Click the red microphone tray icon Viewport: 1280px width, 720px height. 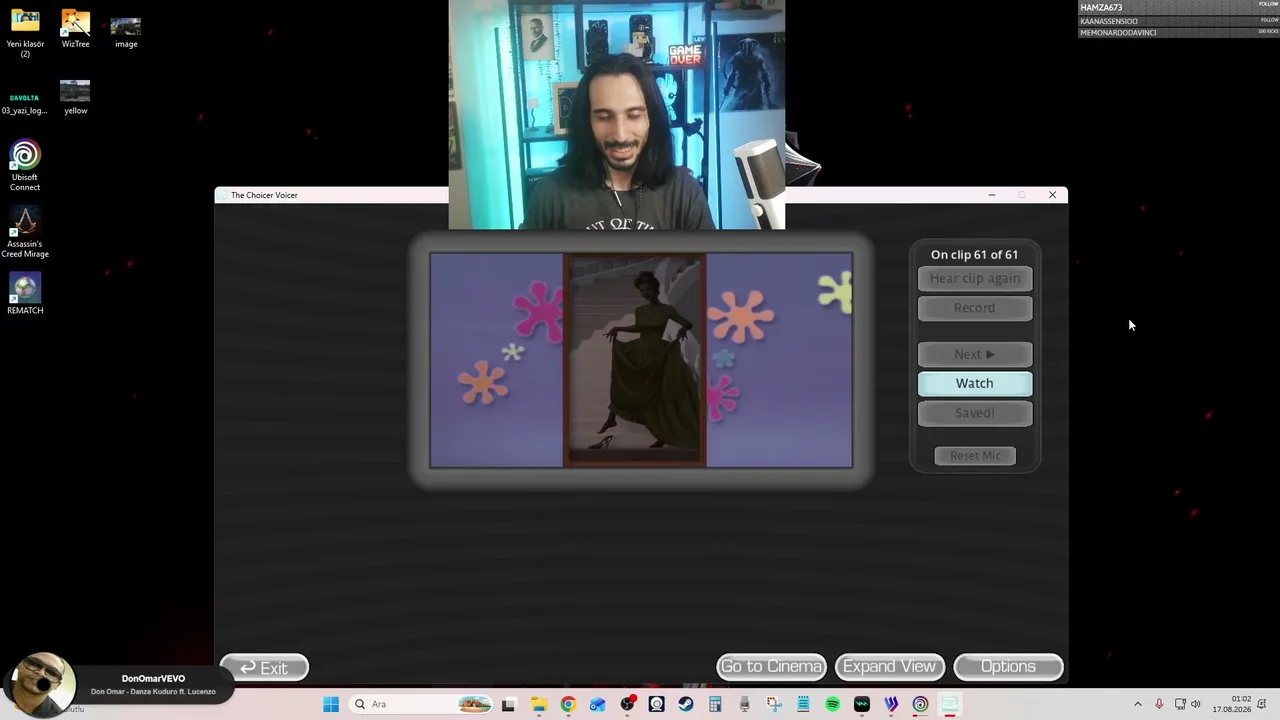(1159, 704)
